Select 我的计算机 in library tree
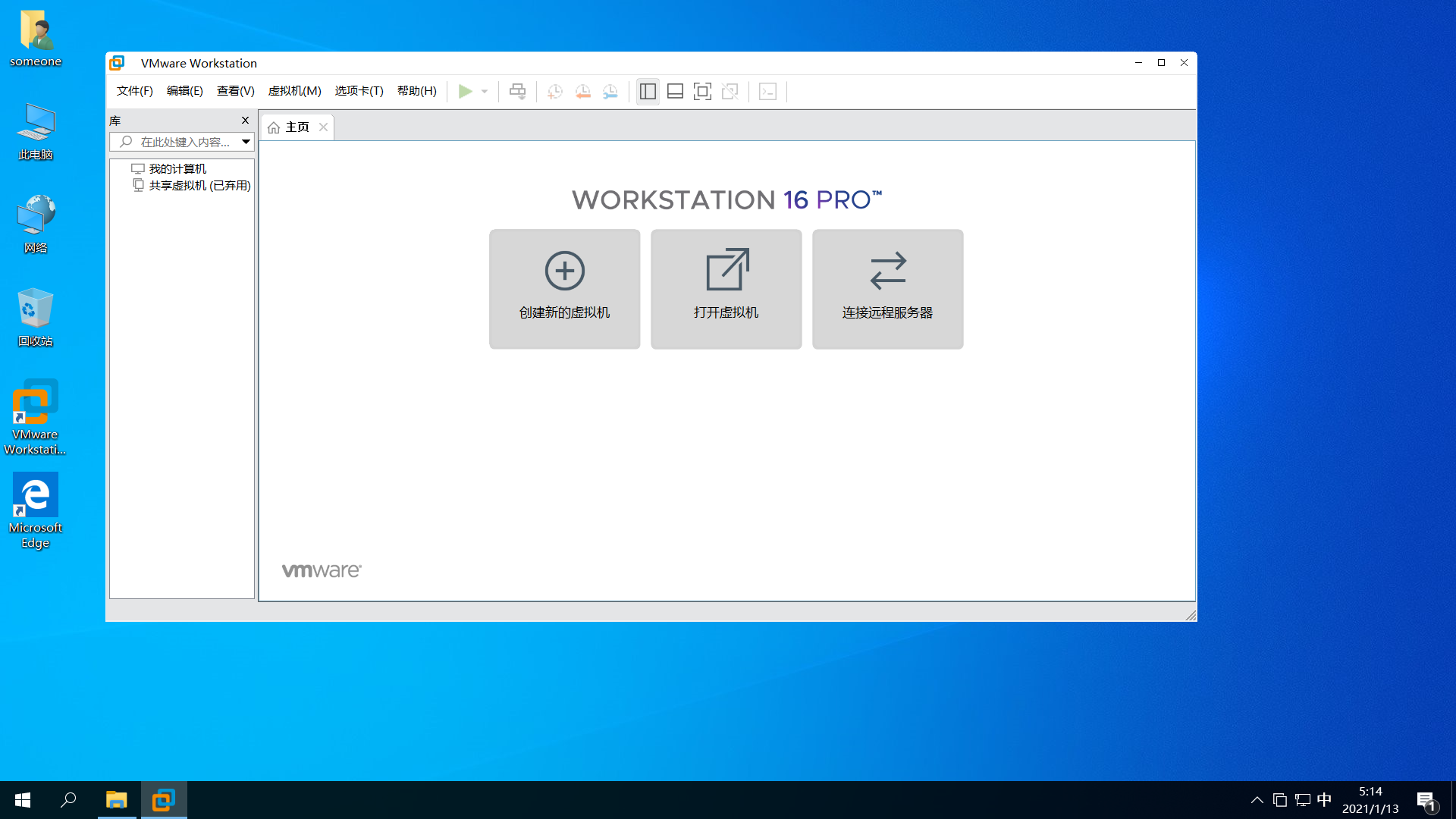Screen dimensions: 1456x819 (x=177, y=168)
